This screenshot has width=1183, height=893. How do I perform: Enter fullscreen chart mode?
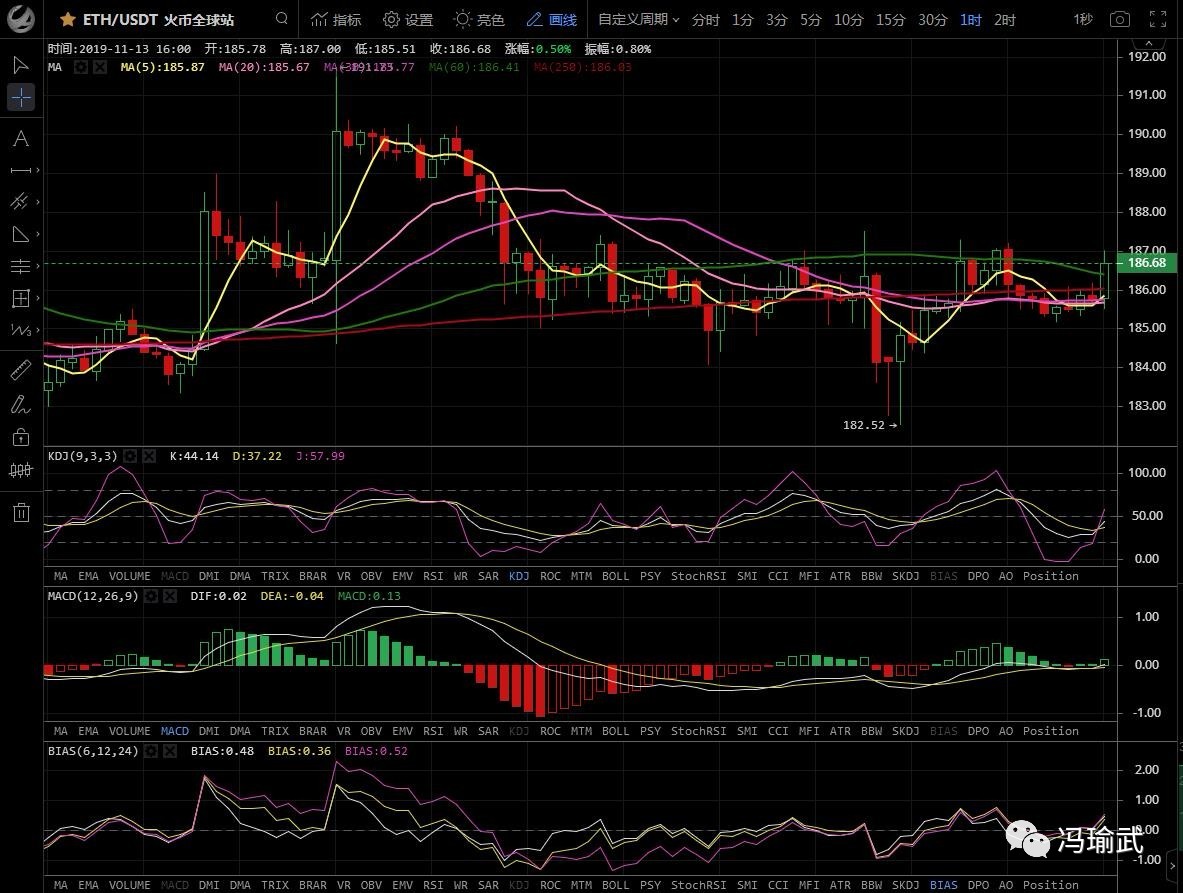click(x=1157, y=19)
